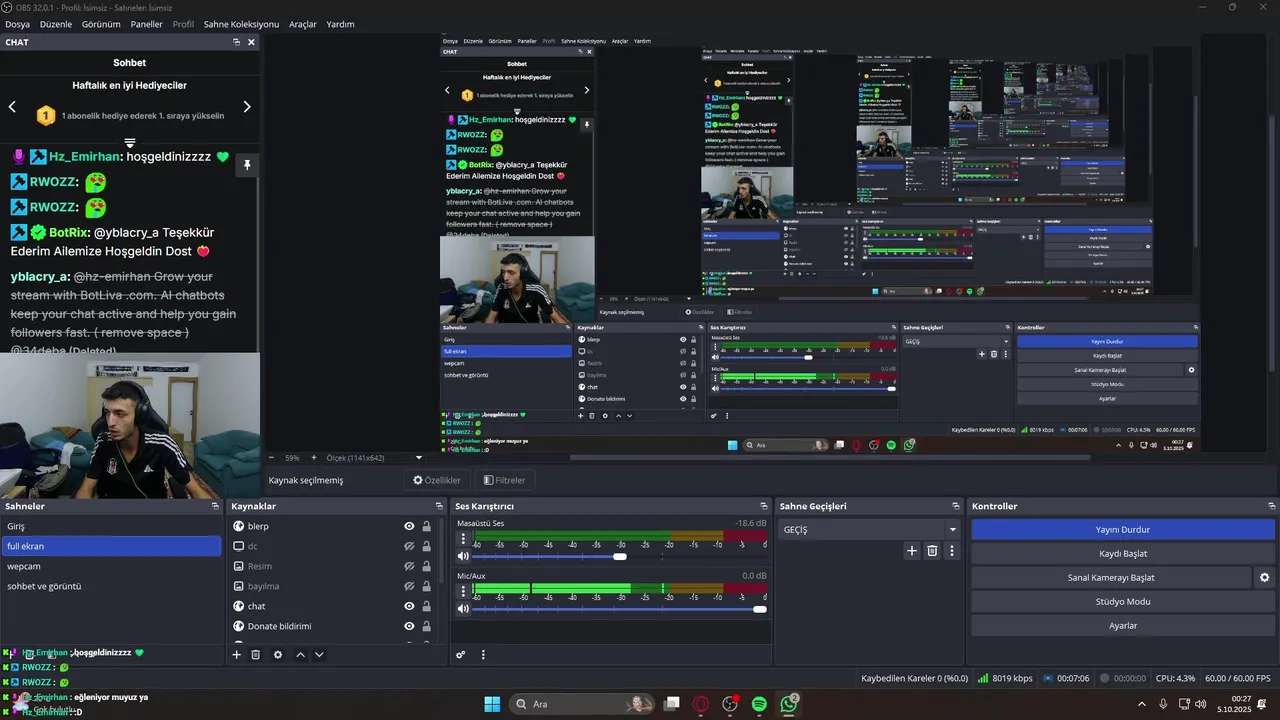Screen dimensions: 1280x720
Task: Click the pin icon on the pinned chat message
Action: [246, 165]
